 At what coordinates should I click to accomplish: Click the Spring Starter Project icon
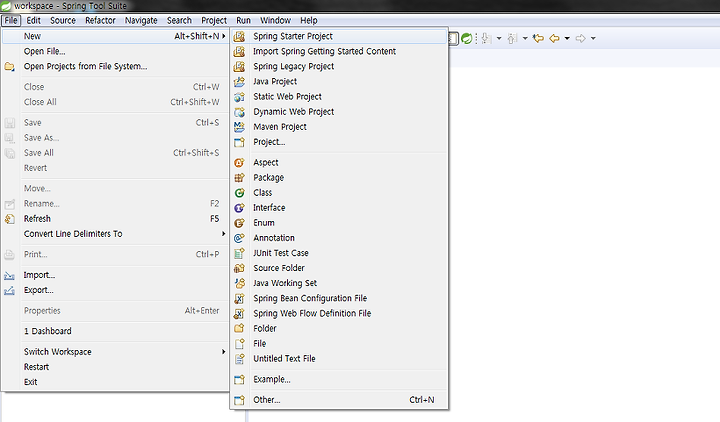pos(239,36)
